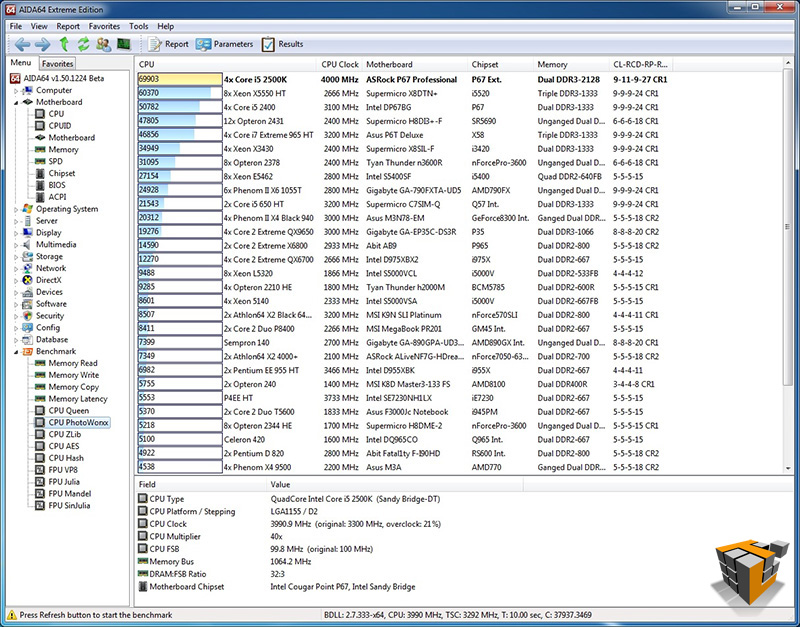Click the Software tree item icon
The height and width of the screenshot is (627, 800).
click(28, 304)
